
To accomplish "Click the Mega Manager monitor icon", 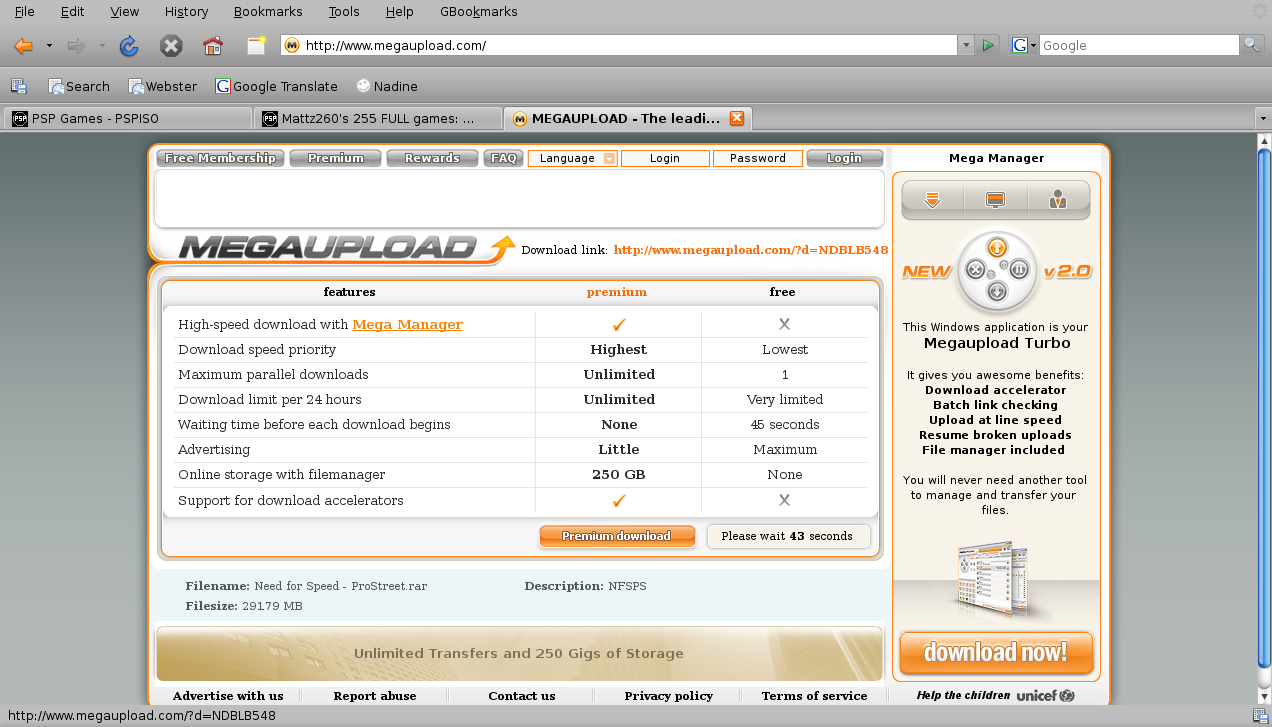I will tap(995, 199).
